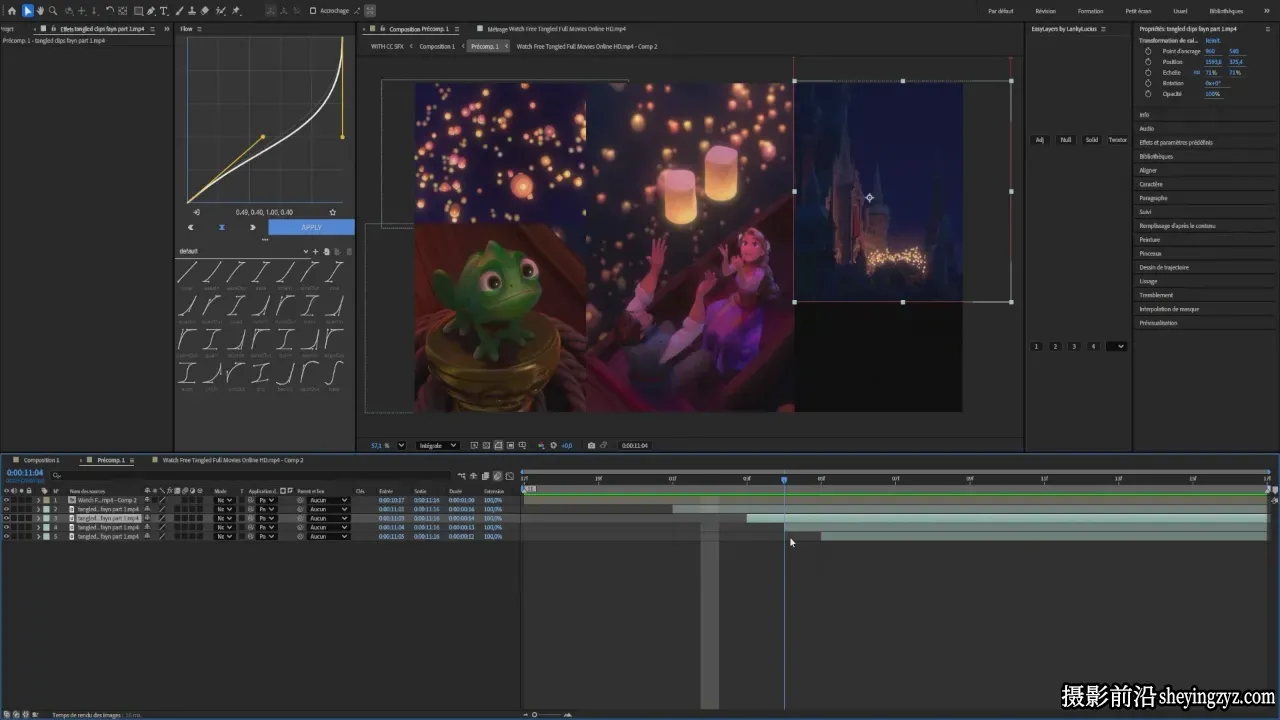
Task: Toggle visibility of layer 5
Action: (6, 536)
